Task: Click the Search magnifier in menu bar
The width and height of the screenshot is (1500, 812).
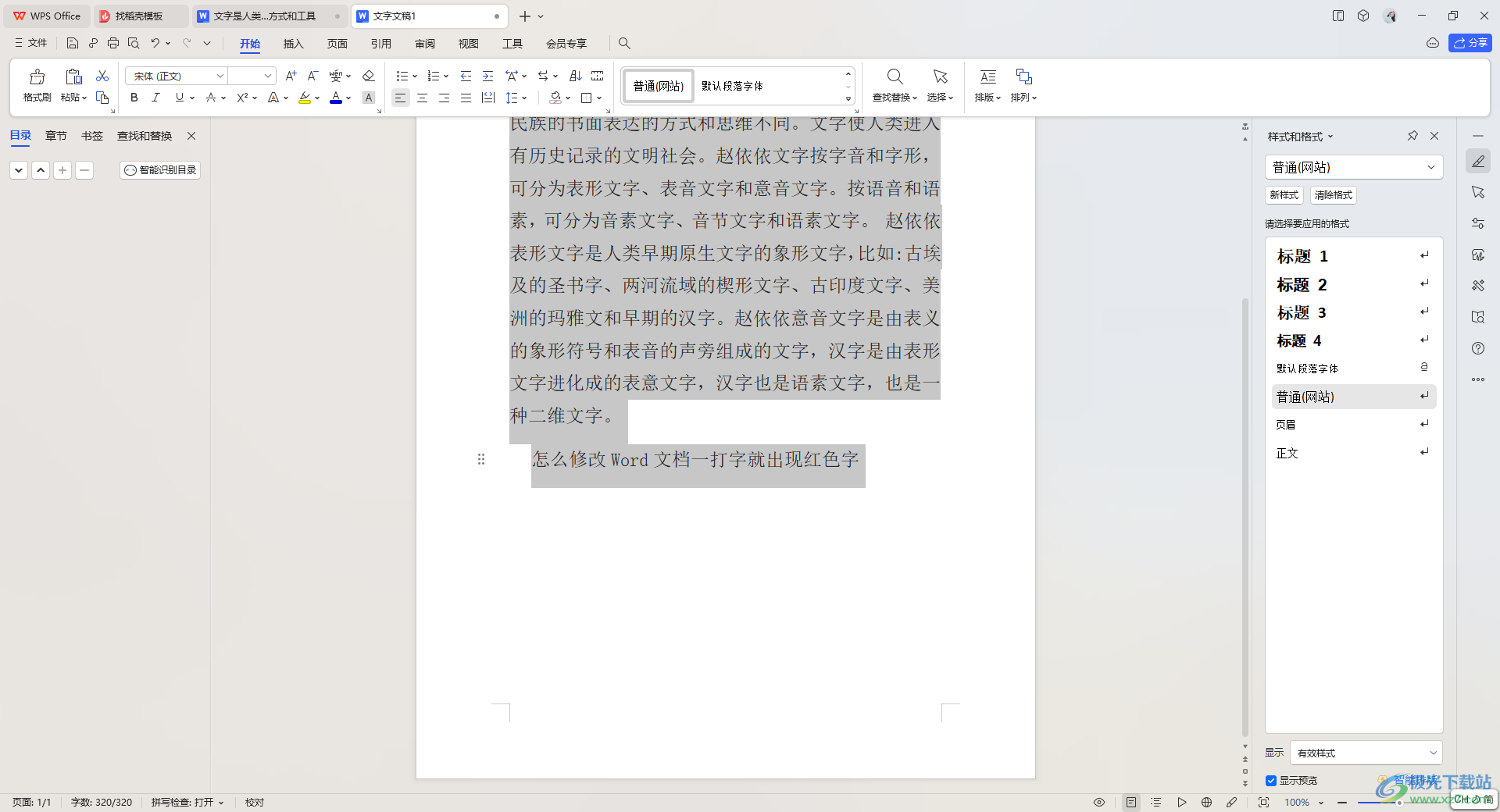Action: pos(624,43)
